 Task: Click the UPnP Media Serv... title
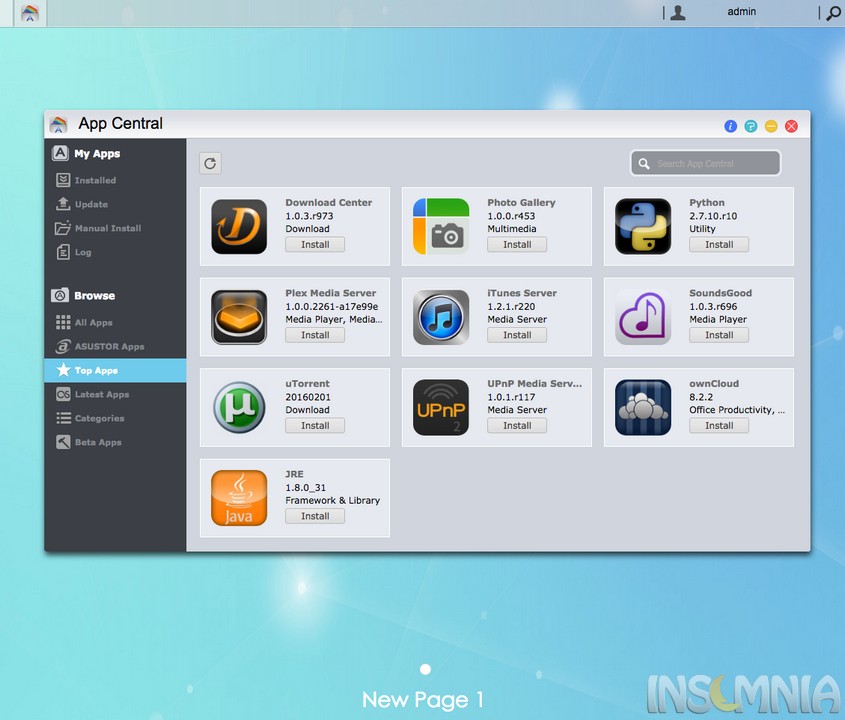tap(535, 384)
